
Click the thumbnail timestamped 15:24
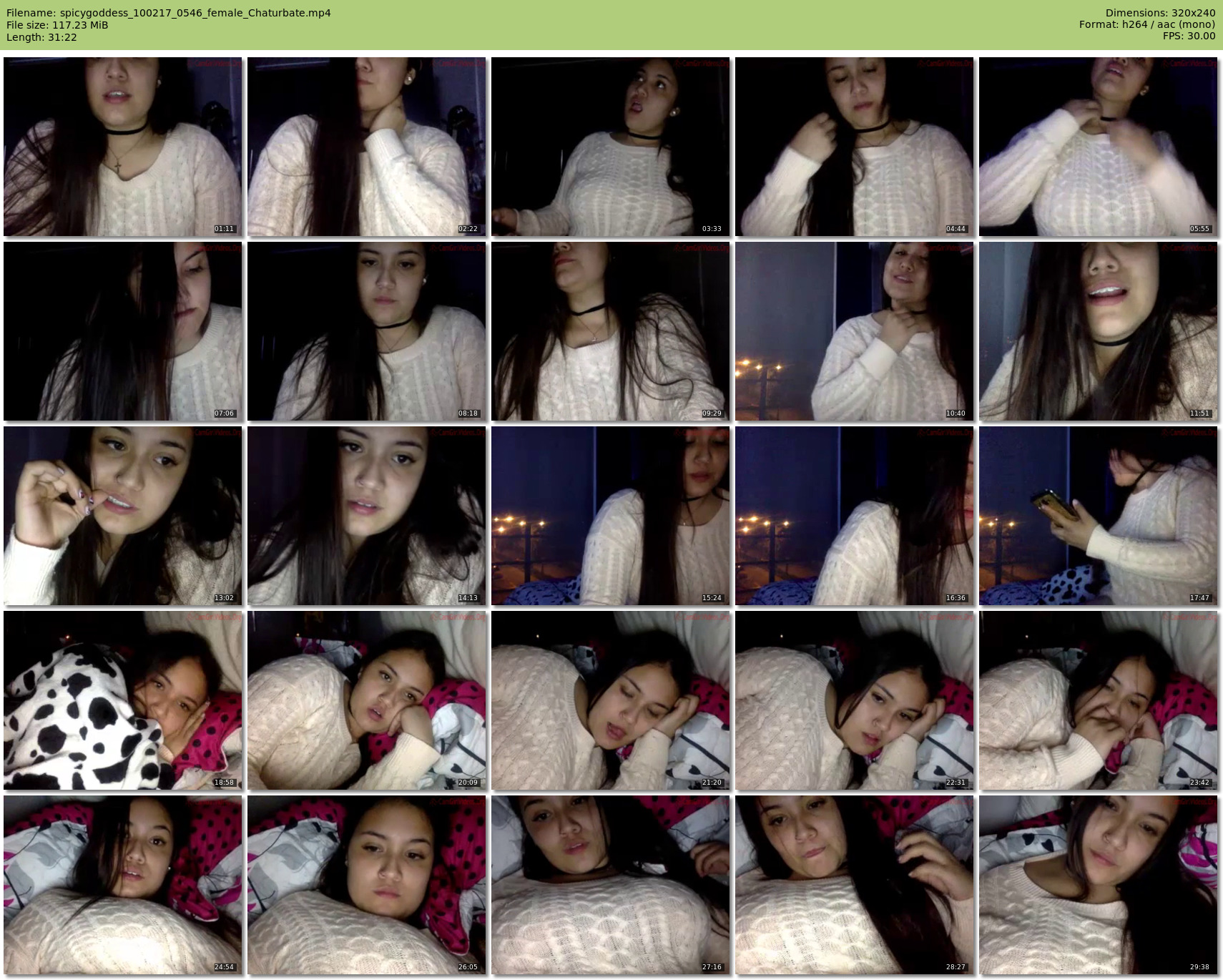610,516
